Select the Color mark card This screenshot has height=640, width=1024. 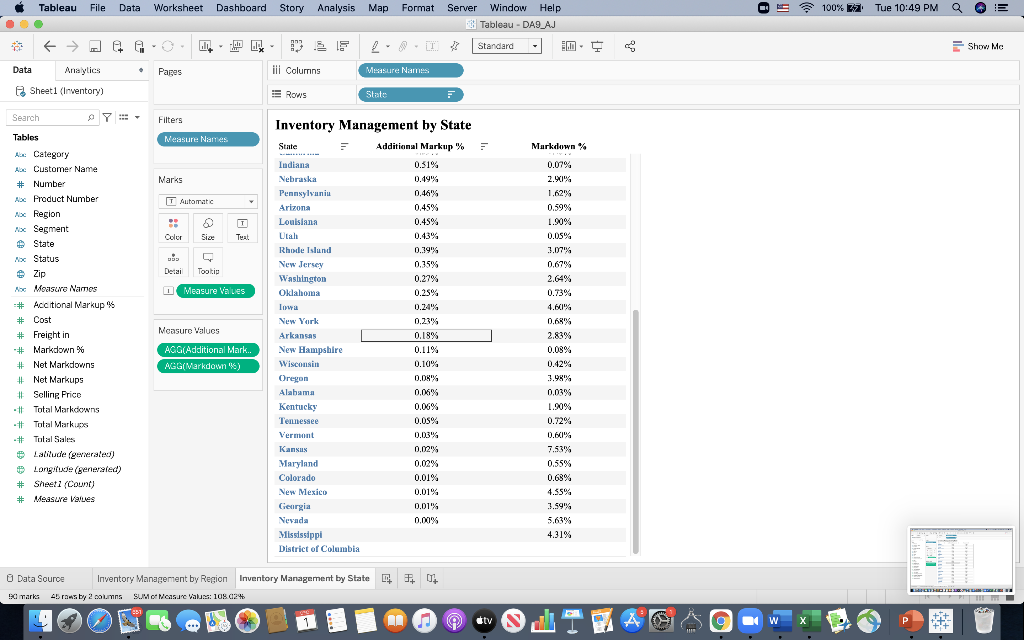[x=173, y=228]
